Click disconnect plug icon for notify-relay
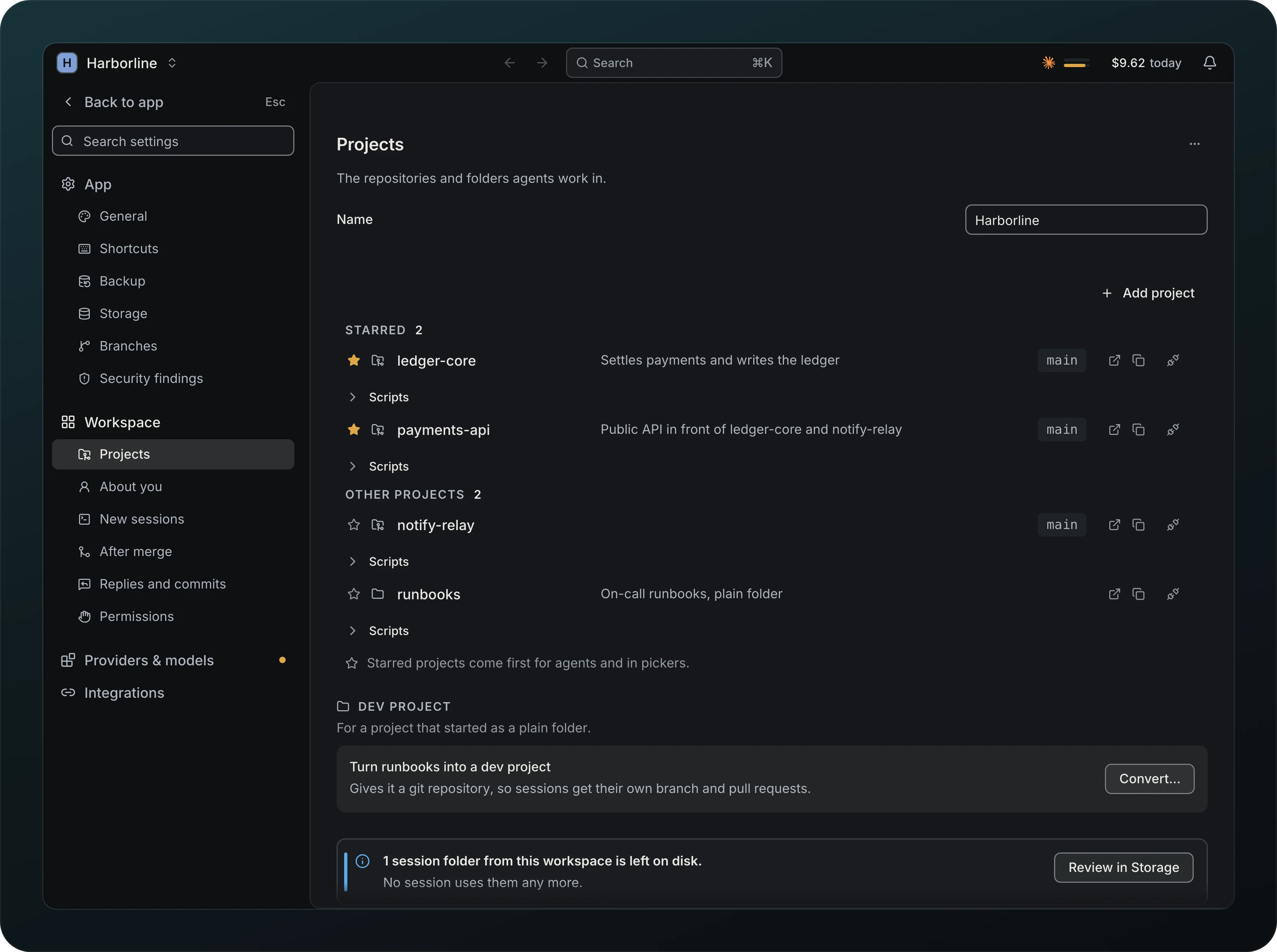This screenshot has width=1277, height=952. tap(1173, 524)
